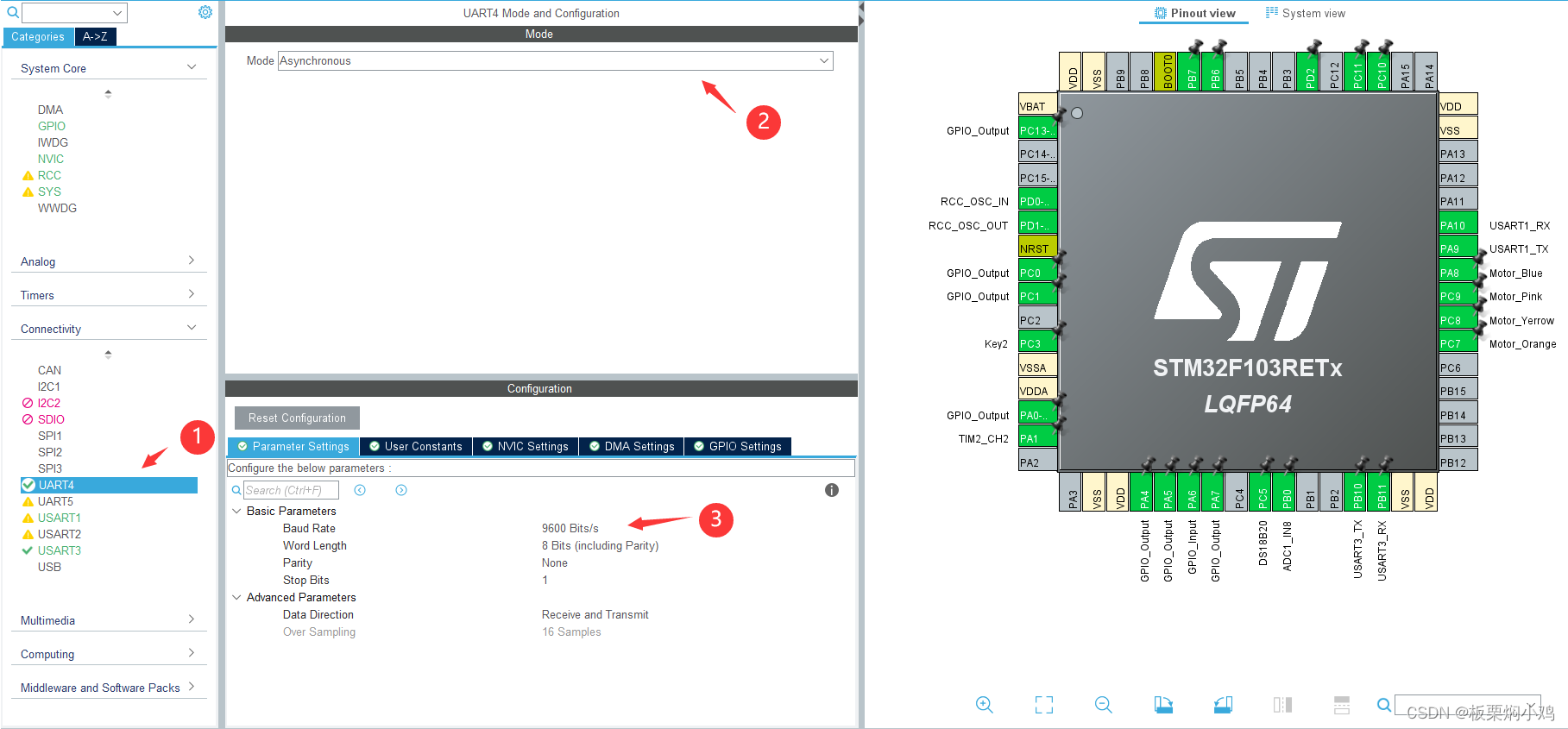Expand the Multimedia category
Image resolution: width=1568 pixels, height=729 pixels.
pos(192,619)
